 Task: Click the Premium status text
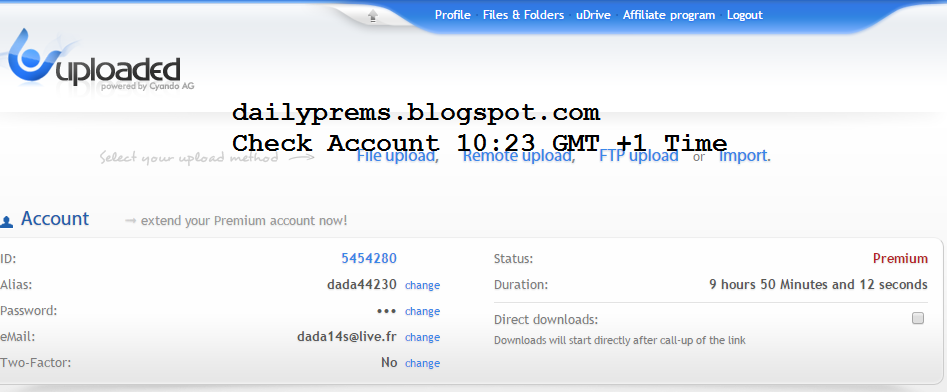click(x=900, y=259)
